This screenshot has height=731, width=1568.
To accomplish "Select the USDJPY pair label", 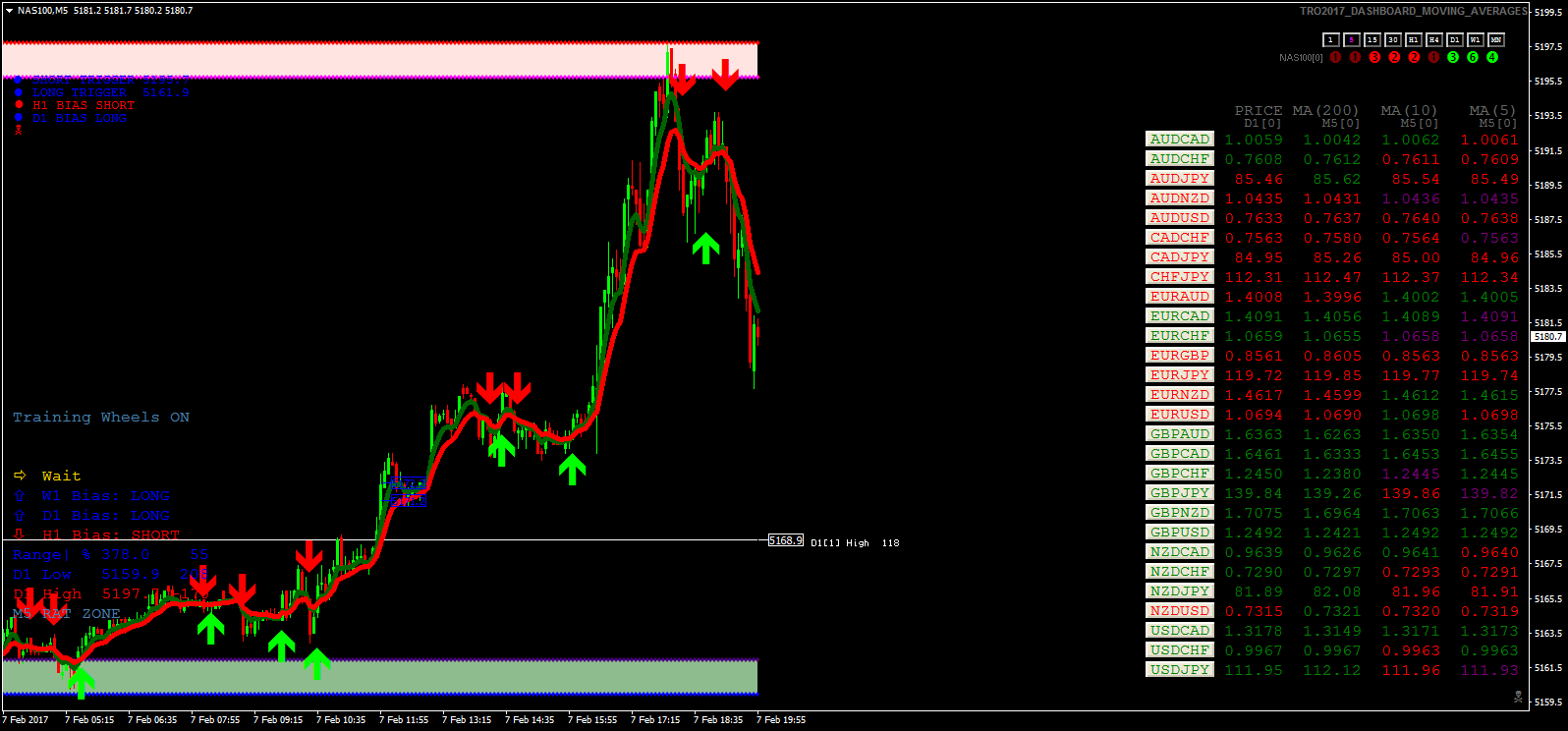I will 1180,669.
